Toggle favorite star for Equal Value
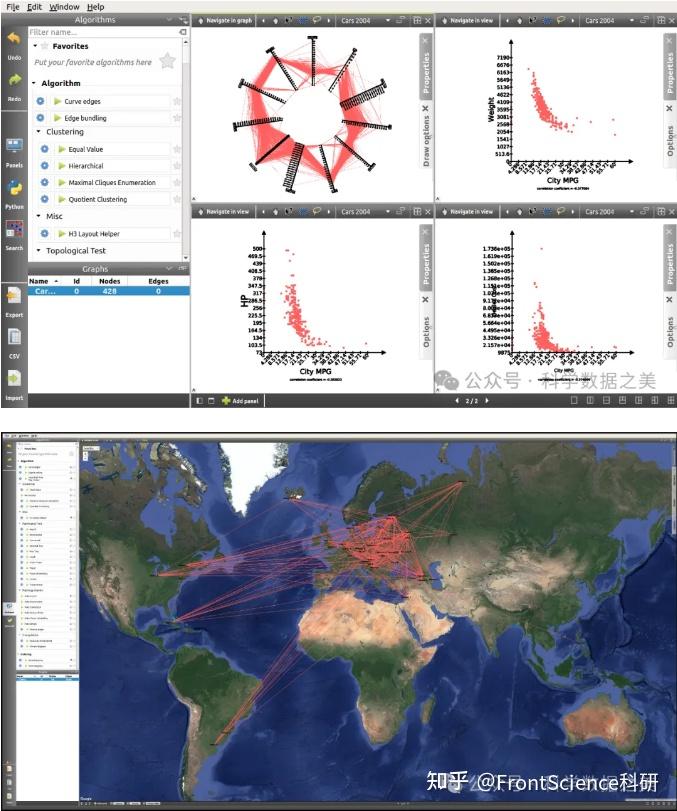677x811 pixels. 177,149
